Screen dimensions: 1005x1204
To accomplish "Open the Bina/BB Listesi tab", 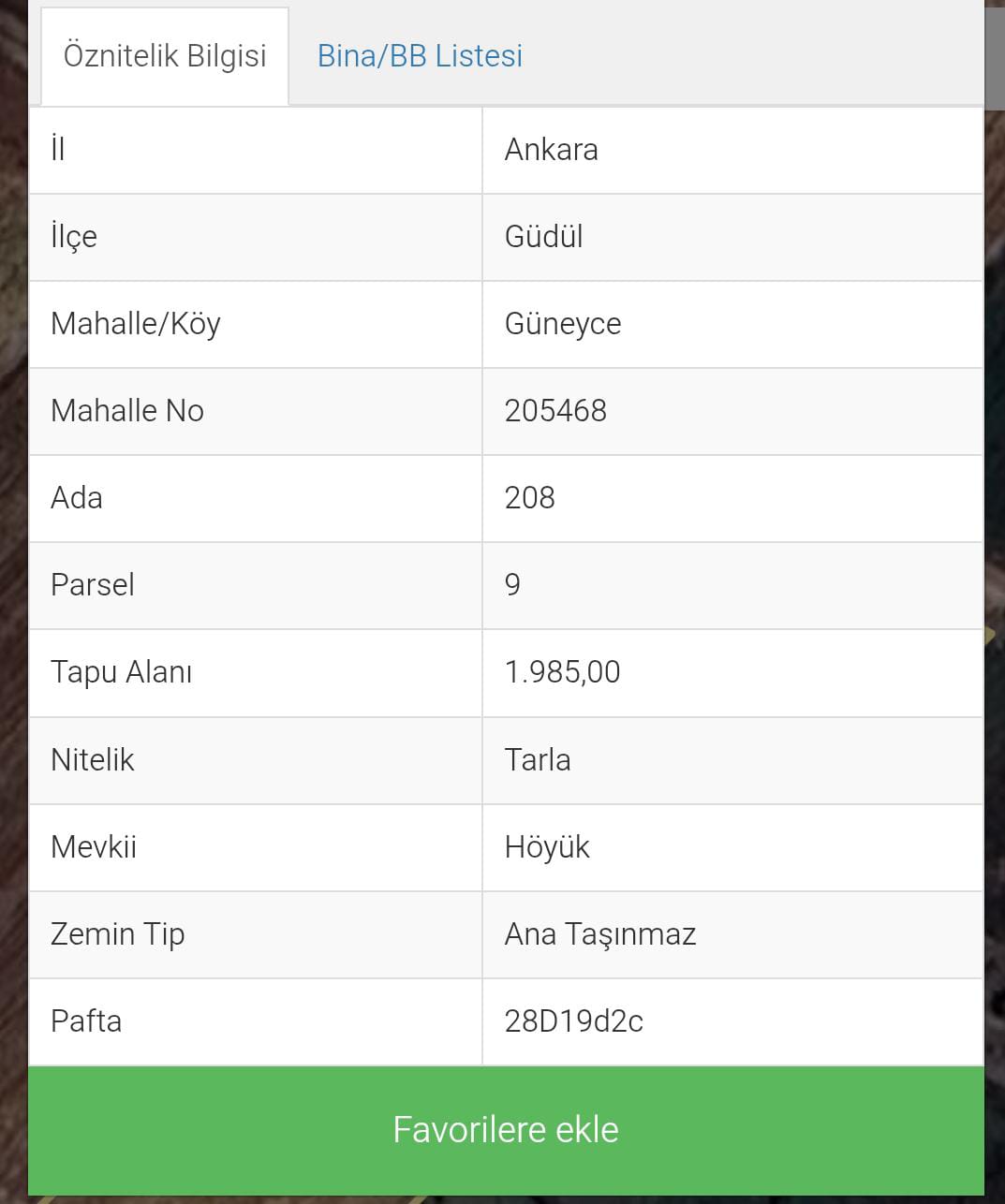I will (420, 56).
